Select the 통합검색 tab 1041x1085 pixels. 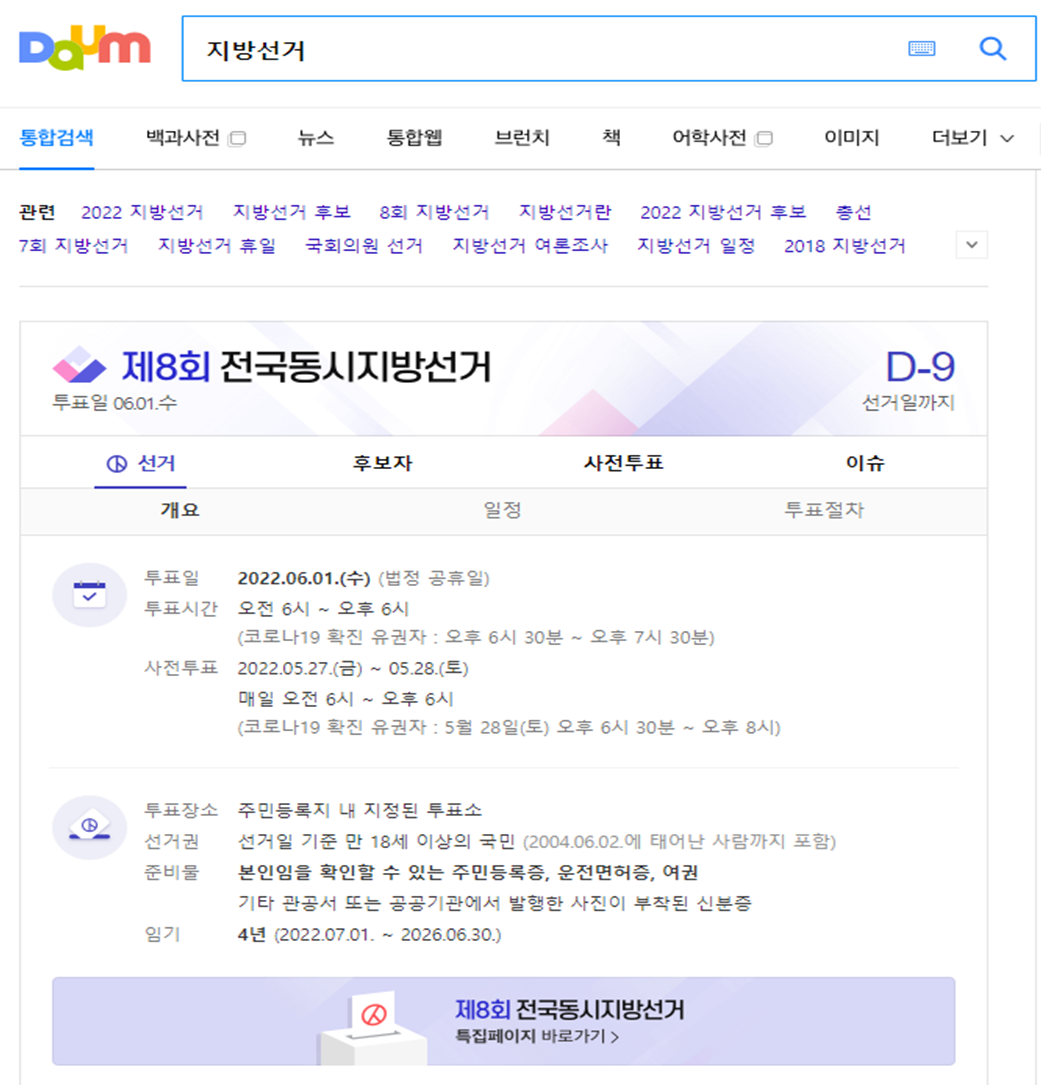pos(56,138)
